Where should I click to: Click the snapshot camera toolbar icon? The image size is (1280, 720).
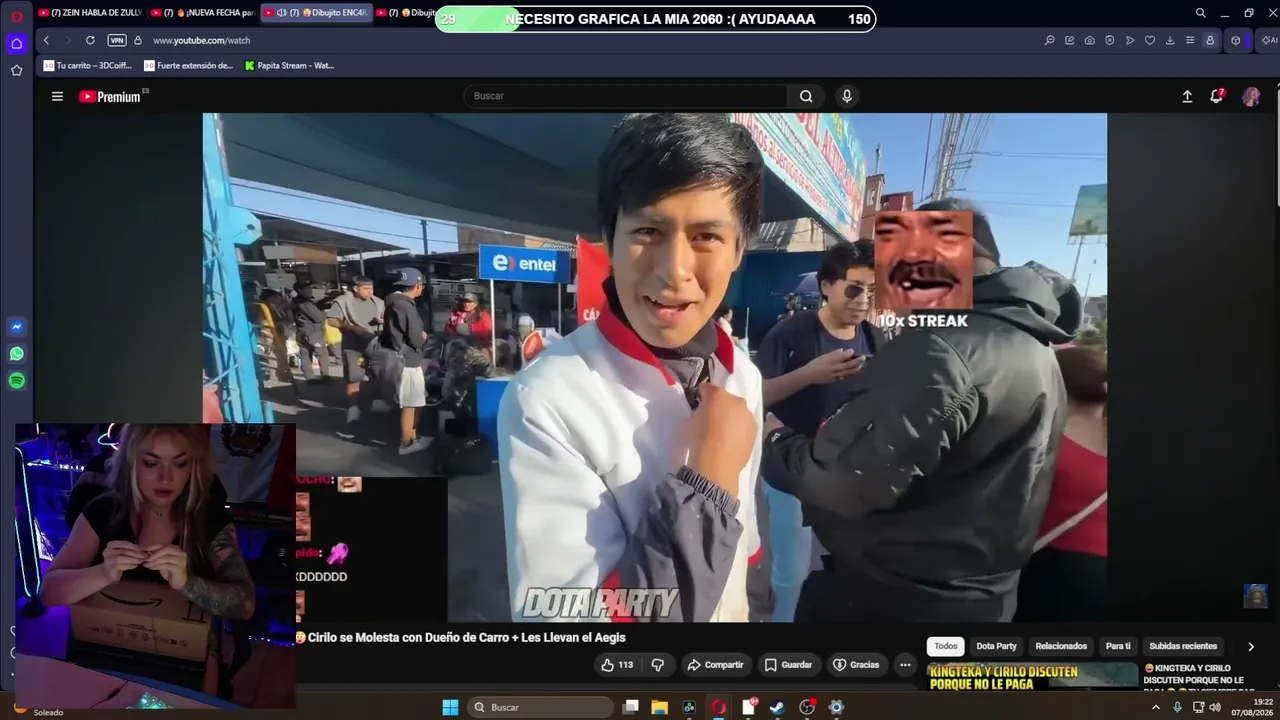coord(1089,40)
